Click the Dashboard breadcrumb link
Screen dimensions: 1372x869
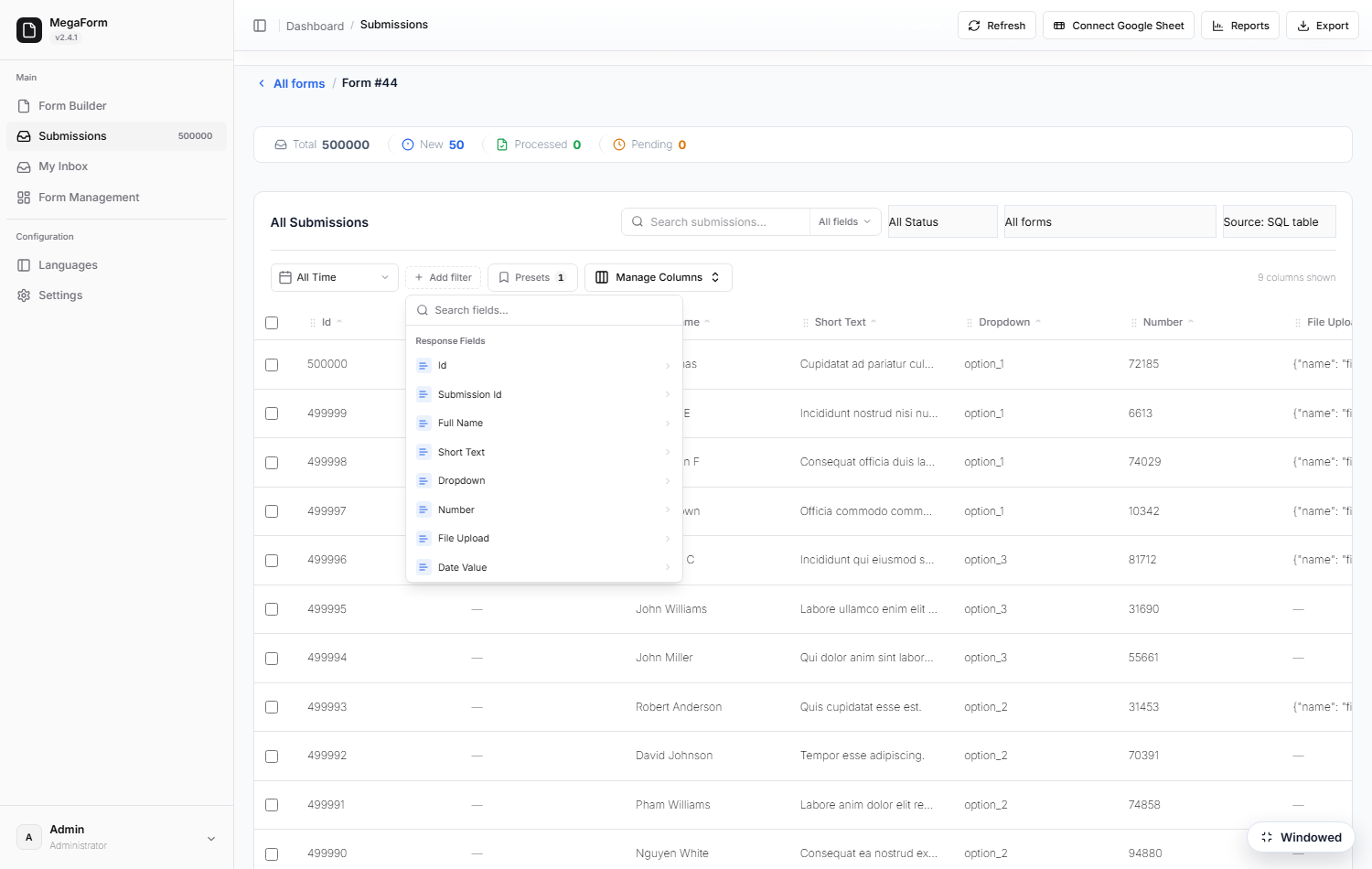point(315,26)
